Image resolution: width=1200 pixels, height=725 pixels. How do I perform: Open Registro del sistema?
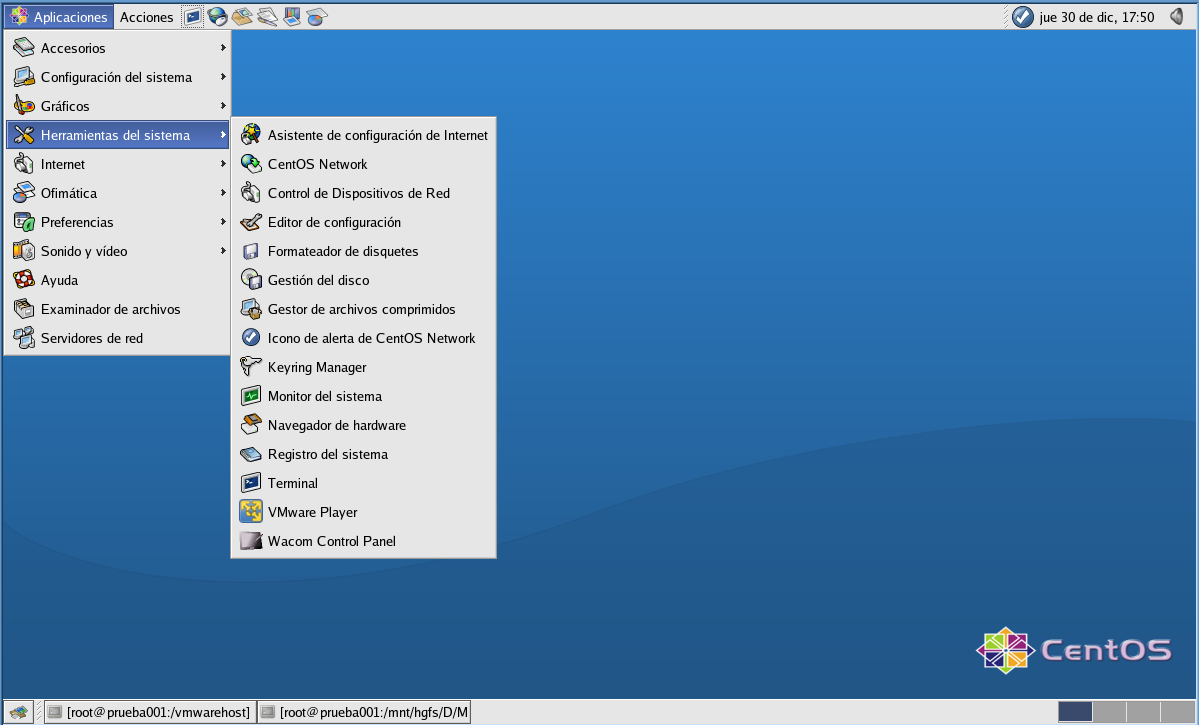tap(364, 454)
